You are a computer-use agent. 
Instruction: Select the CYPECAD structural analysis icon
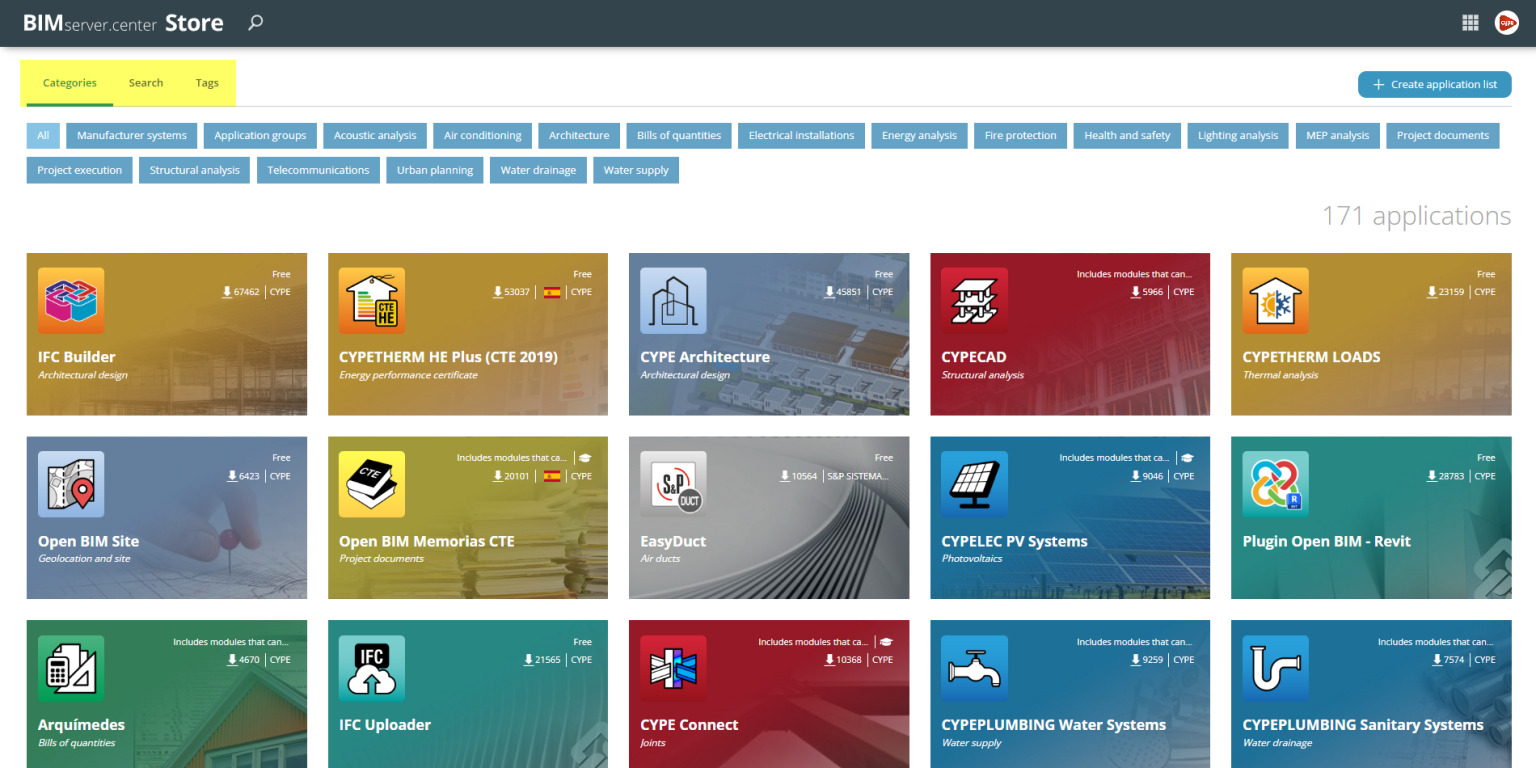[x=974, y=300]
